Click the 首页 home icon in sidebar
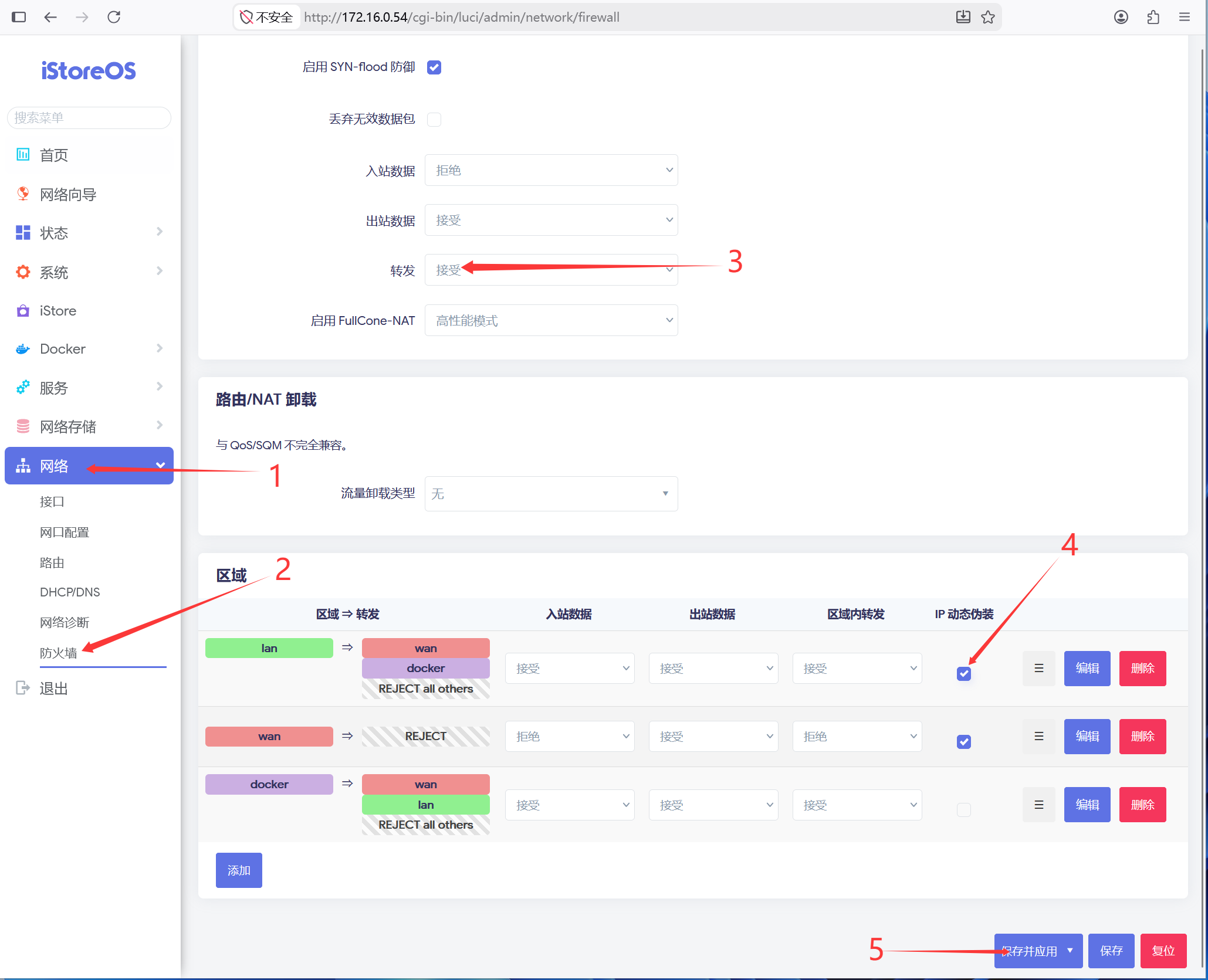 pyautogui.click(x=23, y=154)
